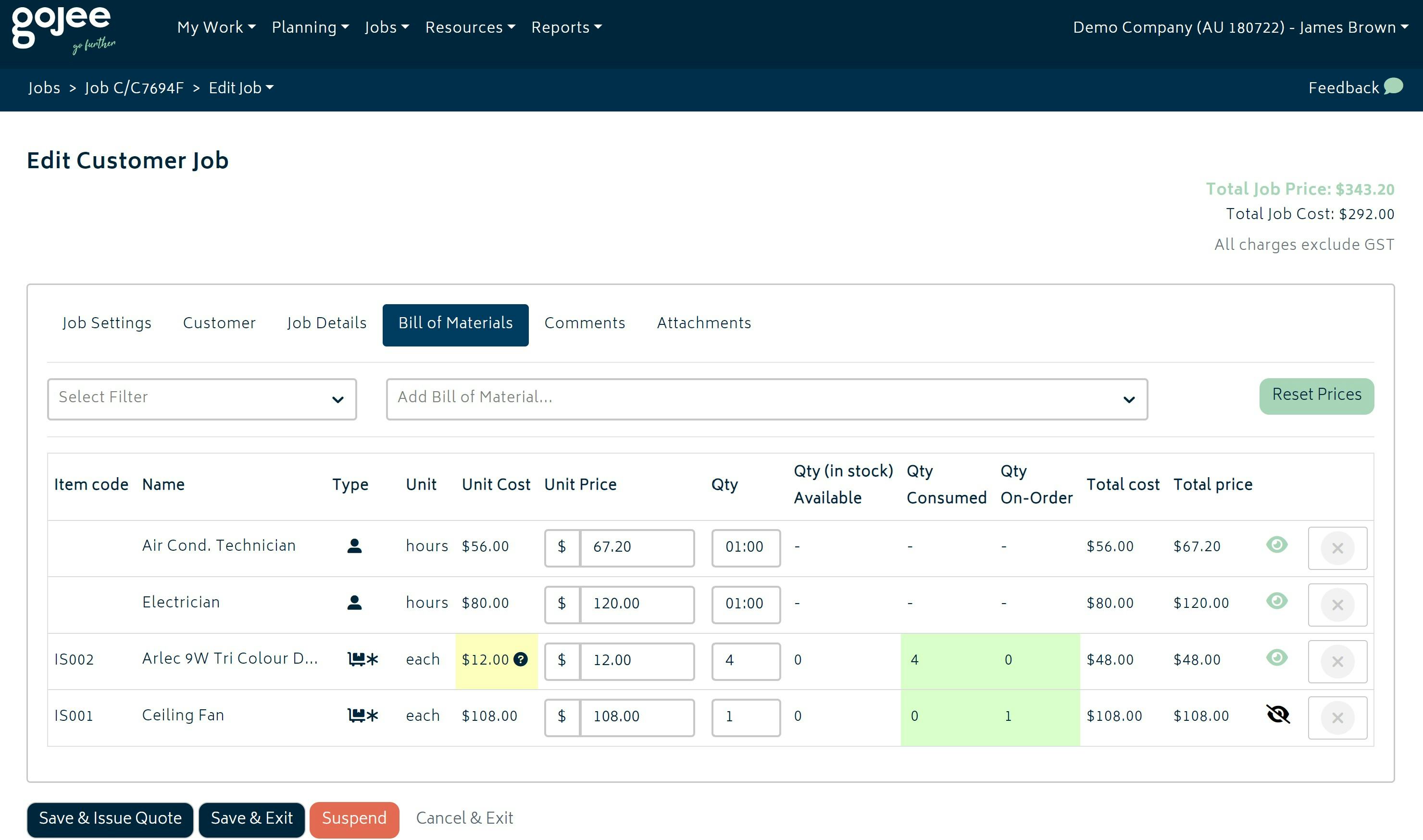
Task: Remove the Ceiling Fan line with its X icon
Action: [1337, 718]
